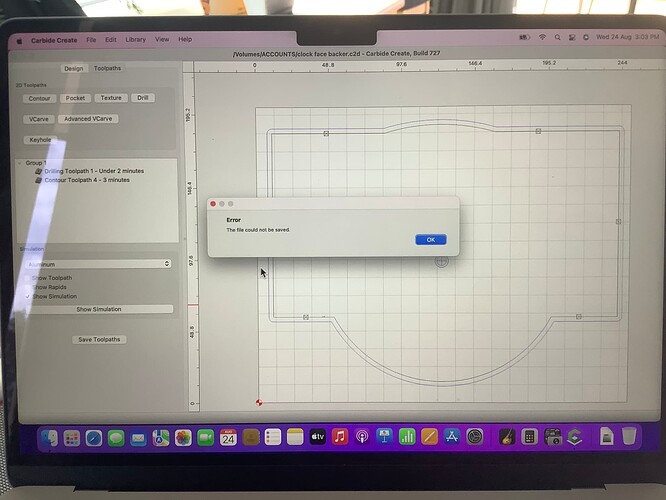Select the bottom-right tab marker on contour
Screen dimensions: 666x500
pos(579,316)
